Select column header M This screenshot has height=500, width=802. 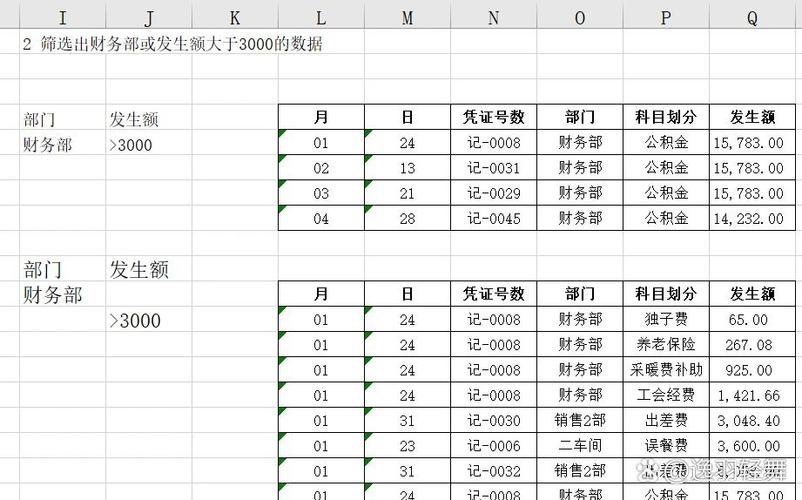[408, 18]
